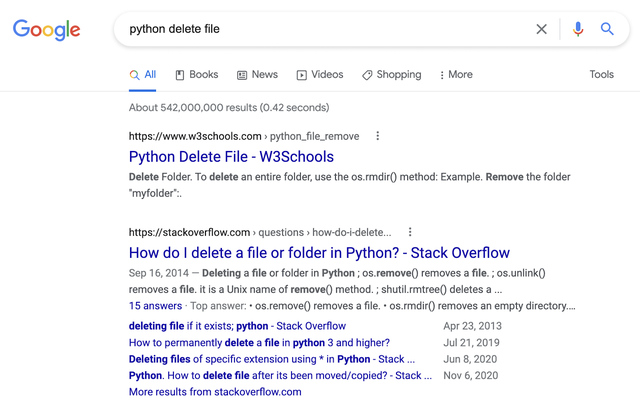Click the blue magnifier search icon
This screenshot has height=400, width=640.
607,29
